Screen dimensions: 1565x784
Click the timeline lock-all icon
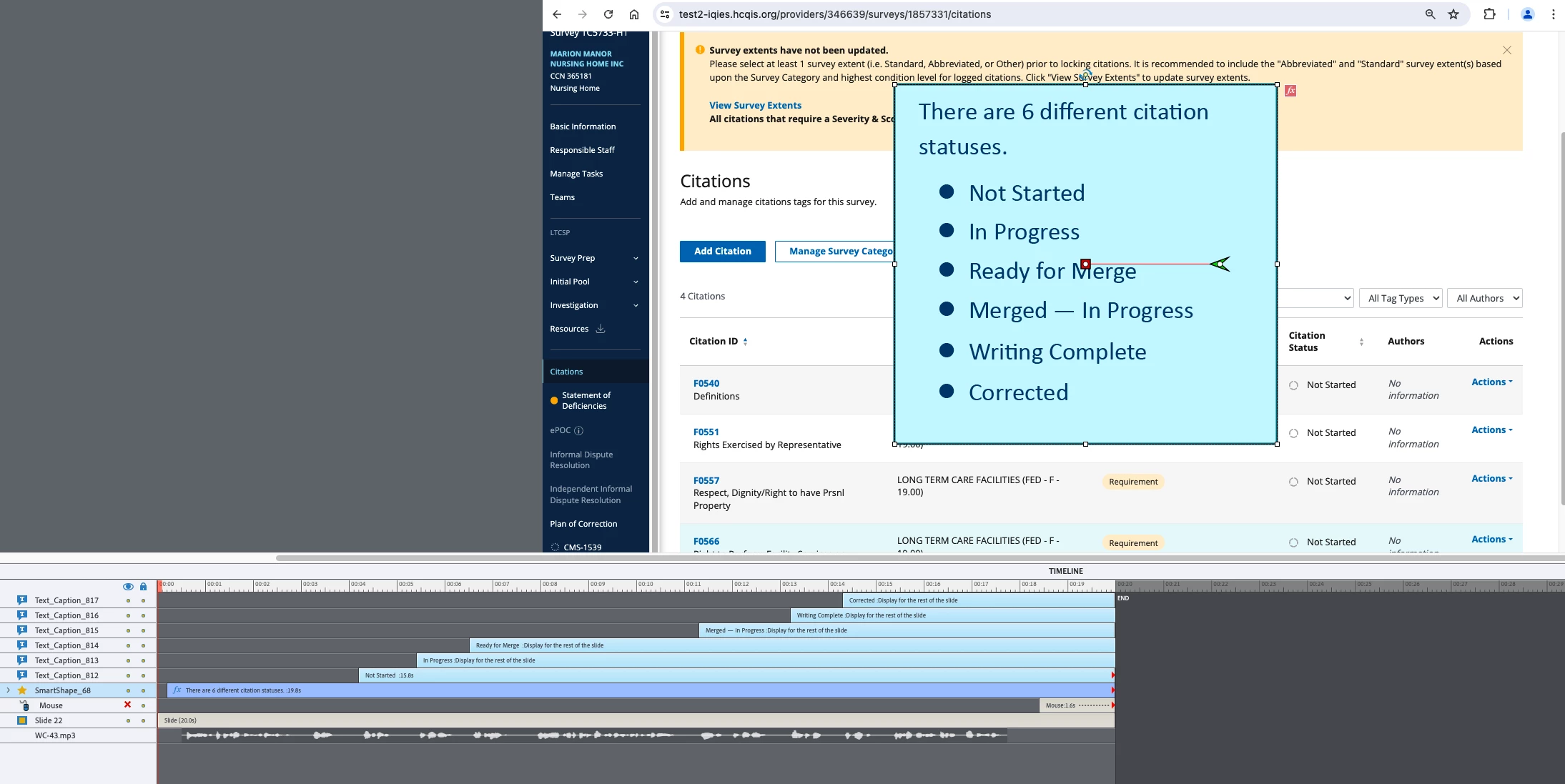(x=143, y=587)
